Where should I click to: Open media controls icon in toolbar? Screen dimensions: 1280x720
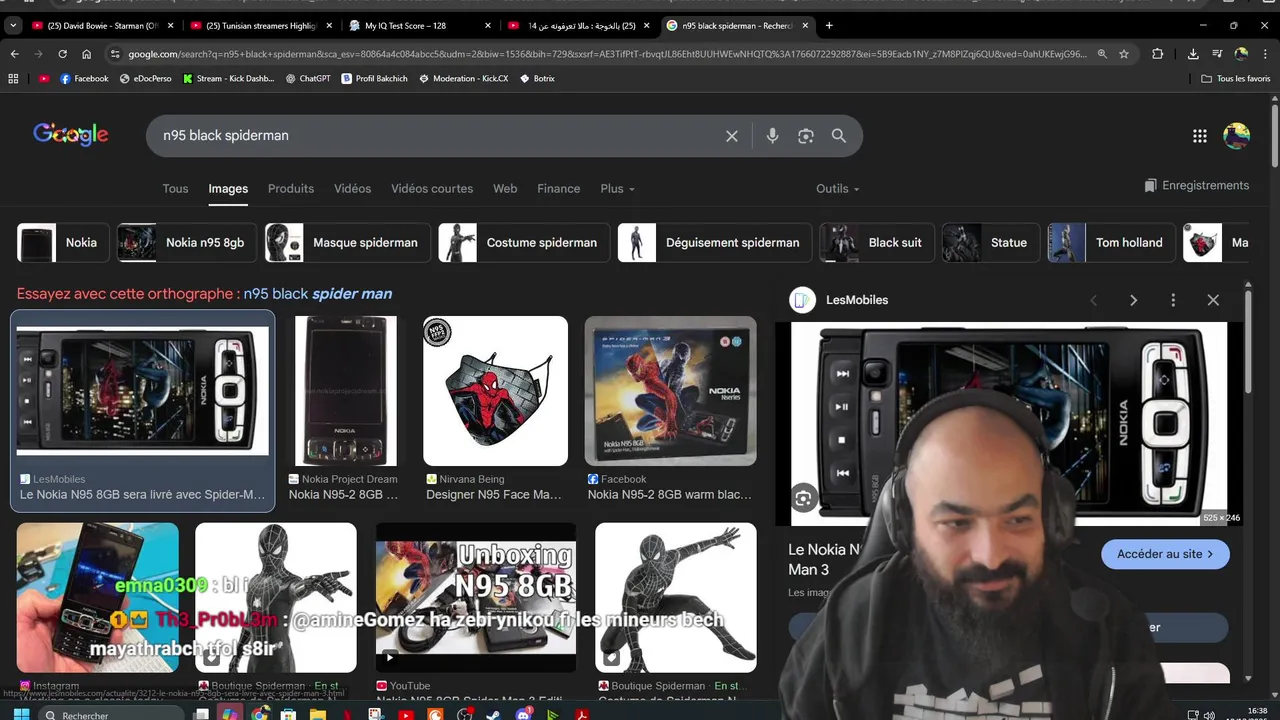(x=1217, y=54)
